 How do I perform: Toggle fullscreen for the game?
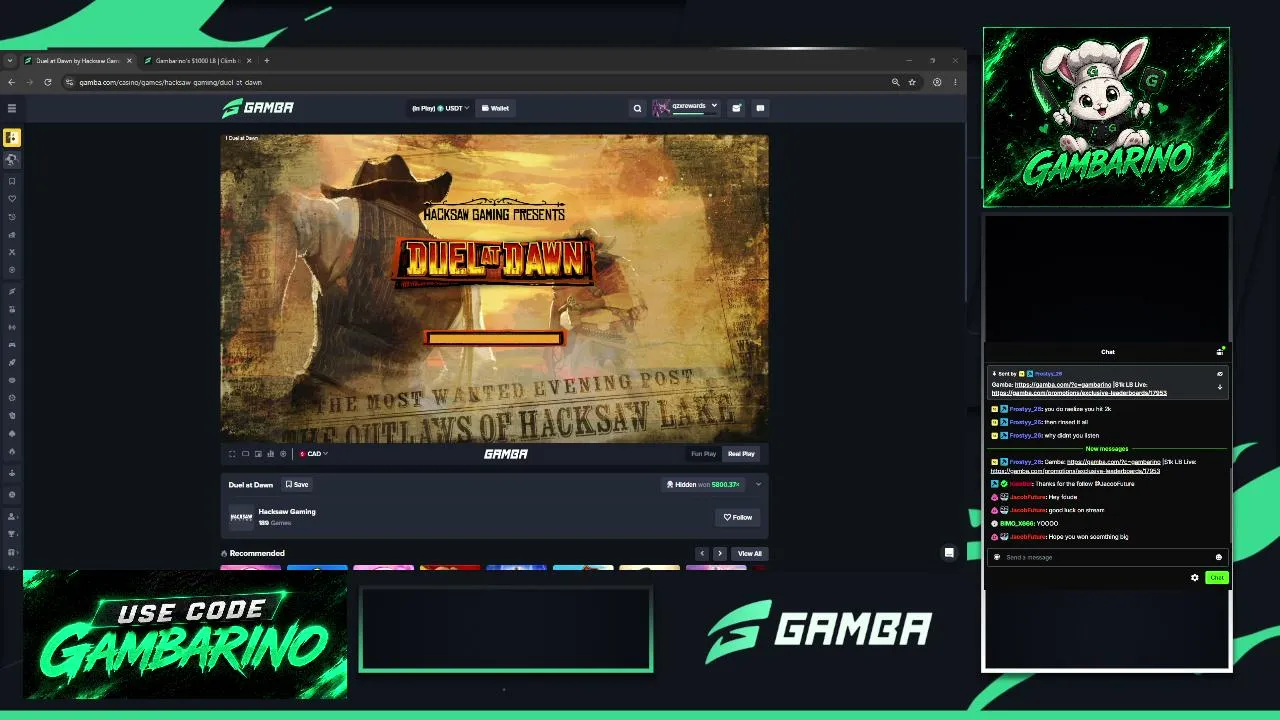pyautogui.click(x=232, y=454)
